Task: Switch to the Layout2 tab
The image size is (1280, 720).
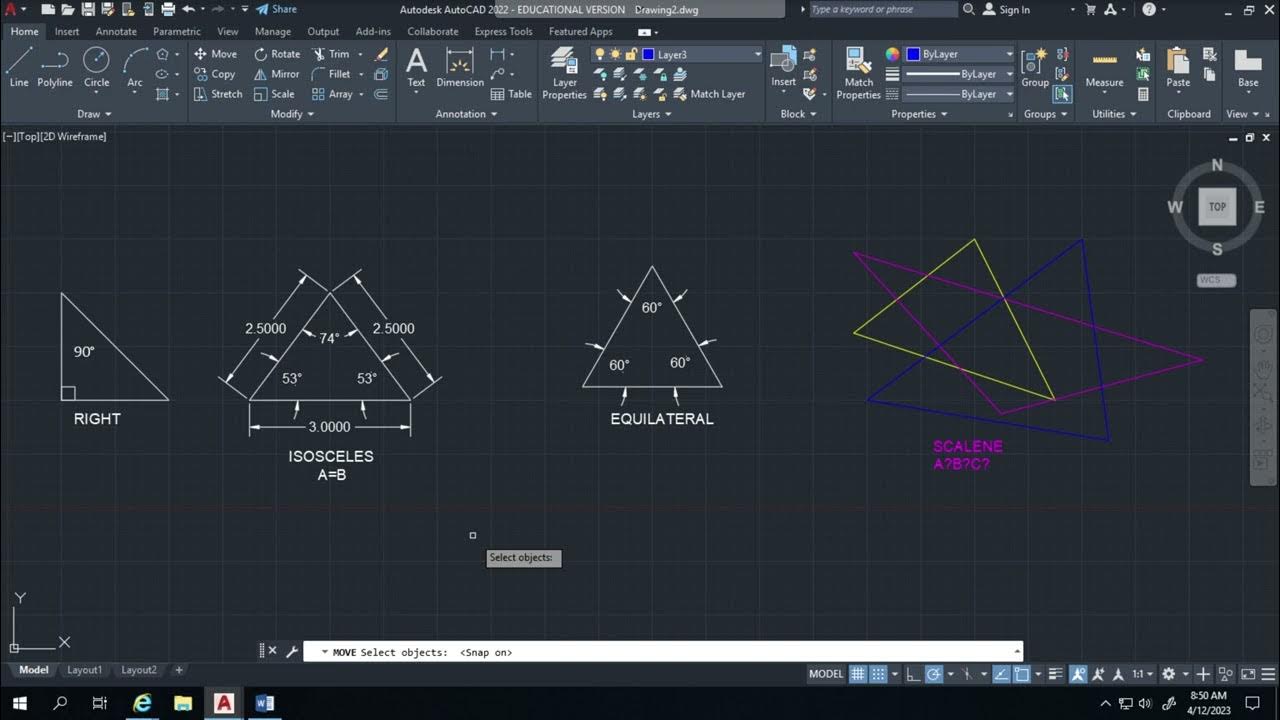Action: coord(139,670)
